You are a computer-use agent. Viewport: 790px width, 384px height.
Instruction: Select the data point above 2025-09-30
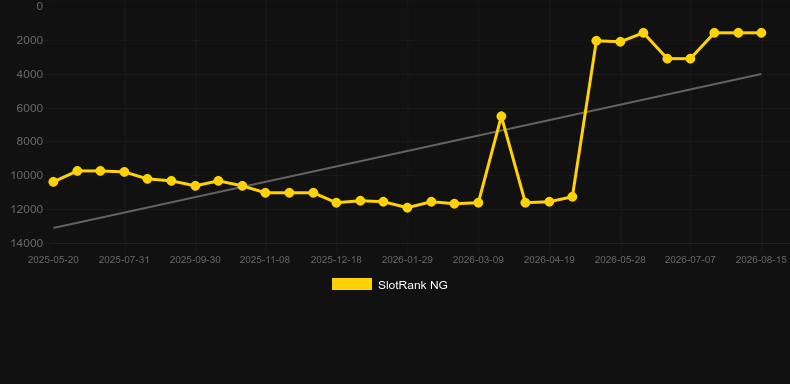195,186
